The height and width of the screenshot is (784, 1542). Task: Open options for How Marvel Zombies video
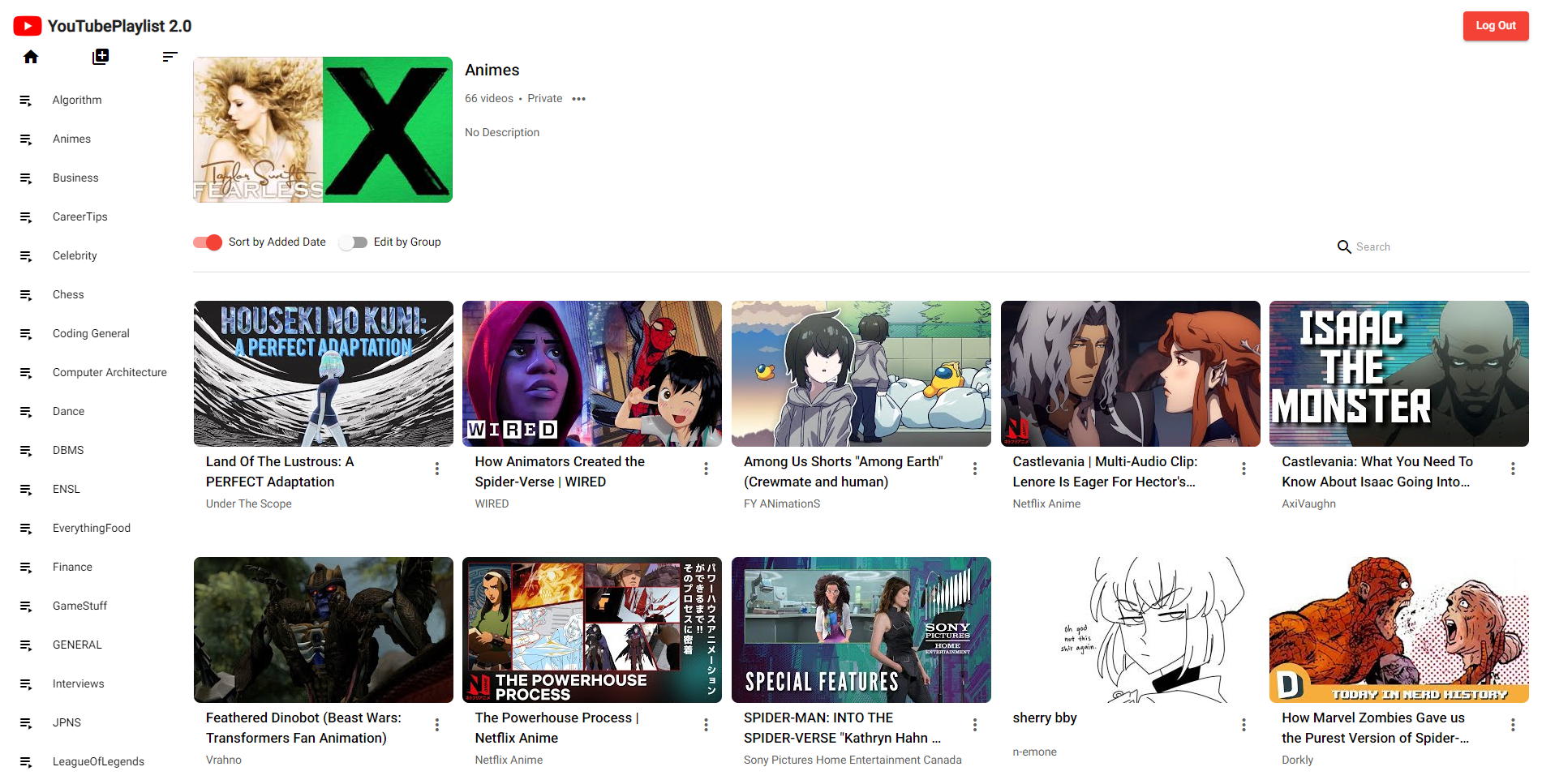[1513, 725]
